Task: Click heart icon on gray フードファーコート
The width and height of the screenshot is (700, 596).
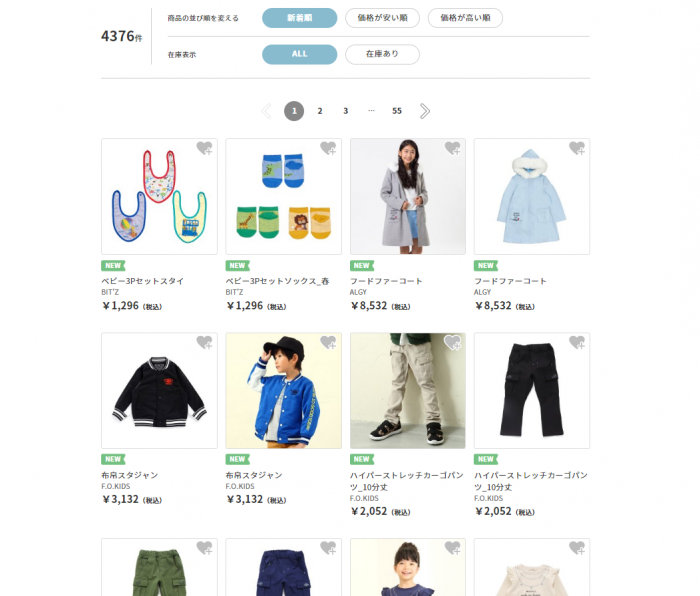Action: point(452,148)
